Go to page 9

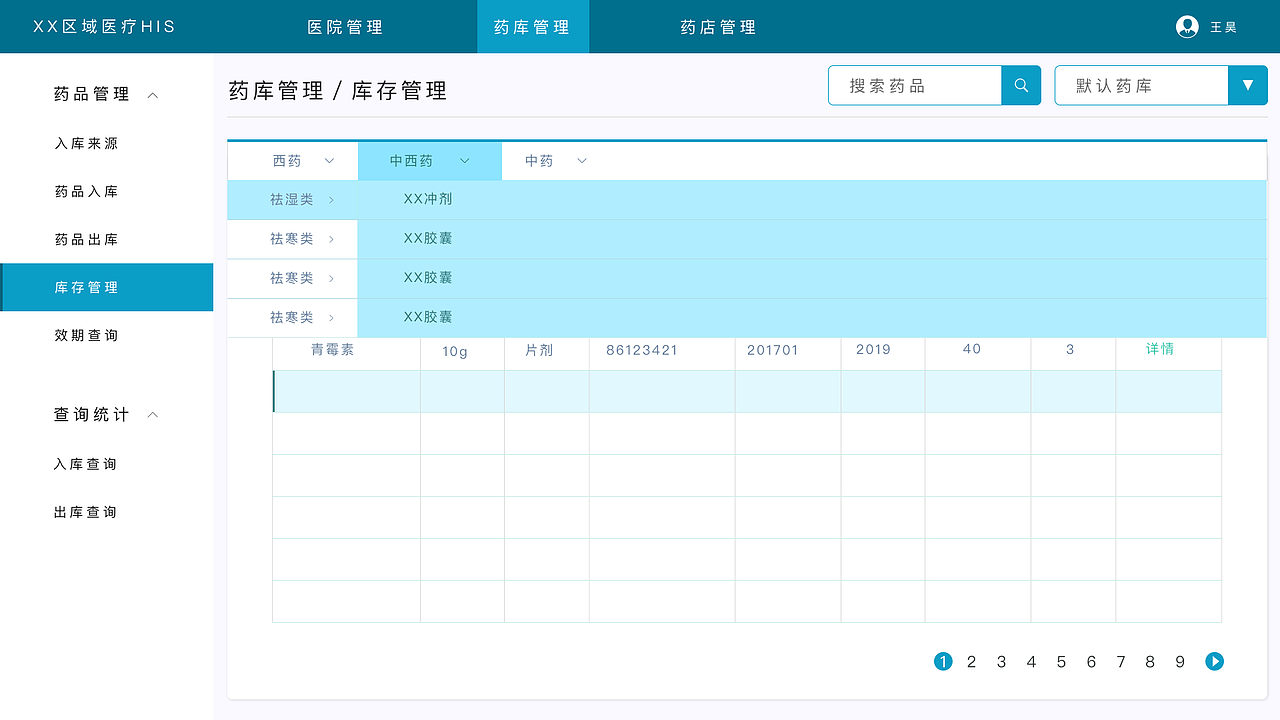click(1180, 661)
